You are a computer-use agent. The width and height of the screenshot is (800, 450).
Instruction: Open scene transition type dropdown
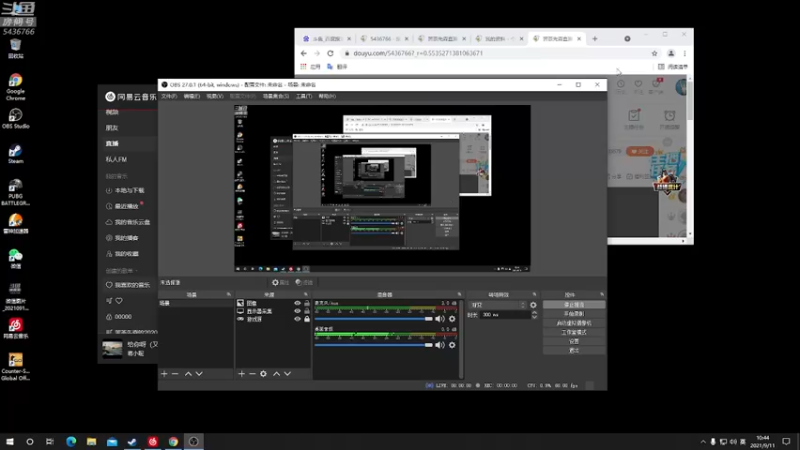tap(497, 305)
